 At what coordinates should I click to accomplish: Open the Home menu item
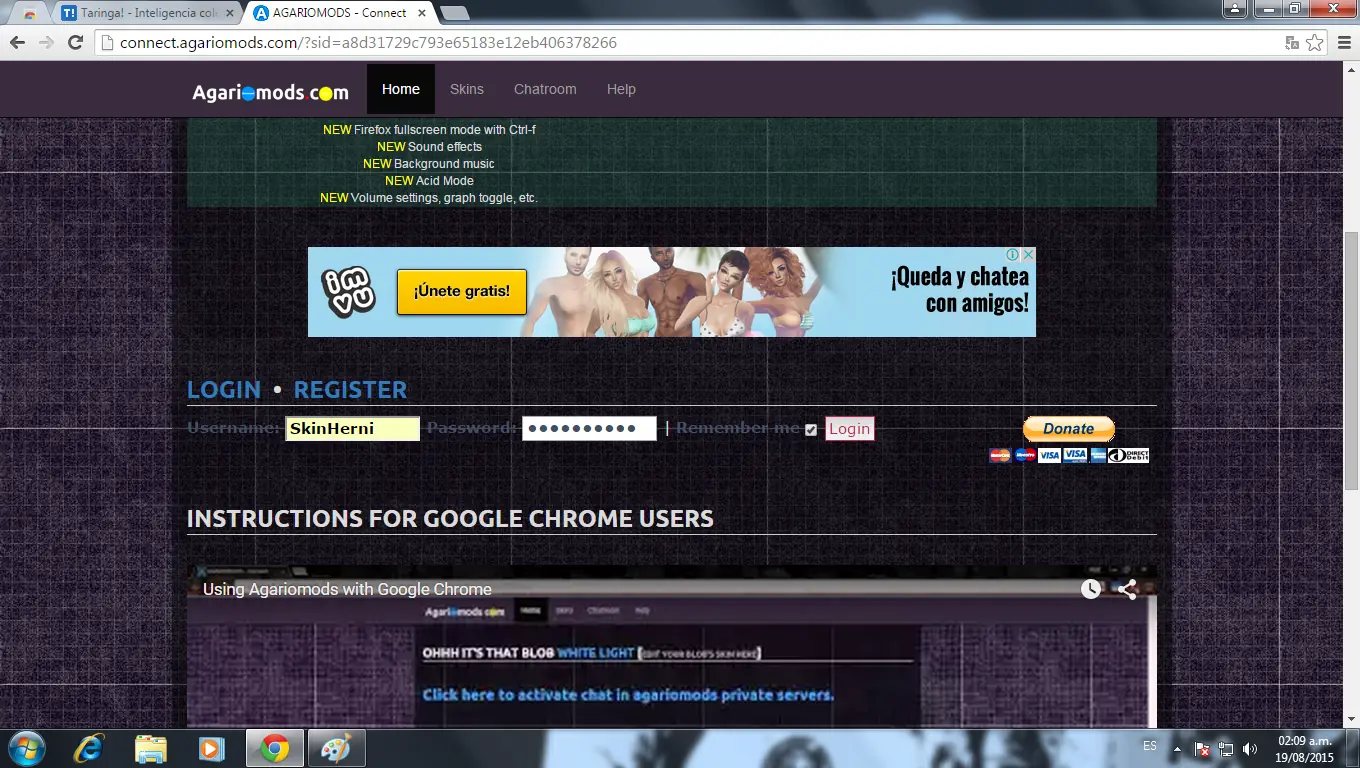pos(401,89)
